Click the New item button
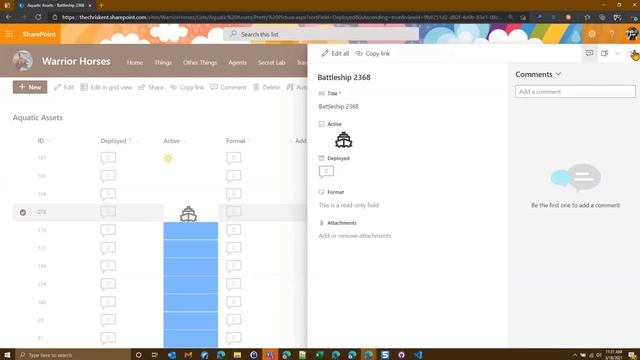640x360 pixels. [x=30, y=87]
